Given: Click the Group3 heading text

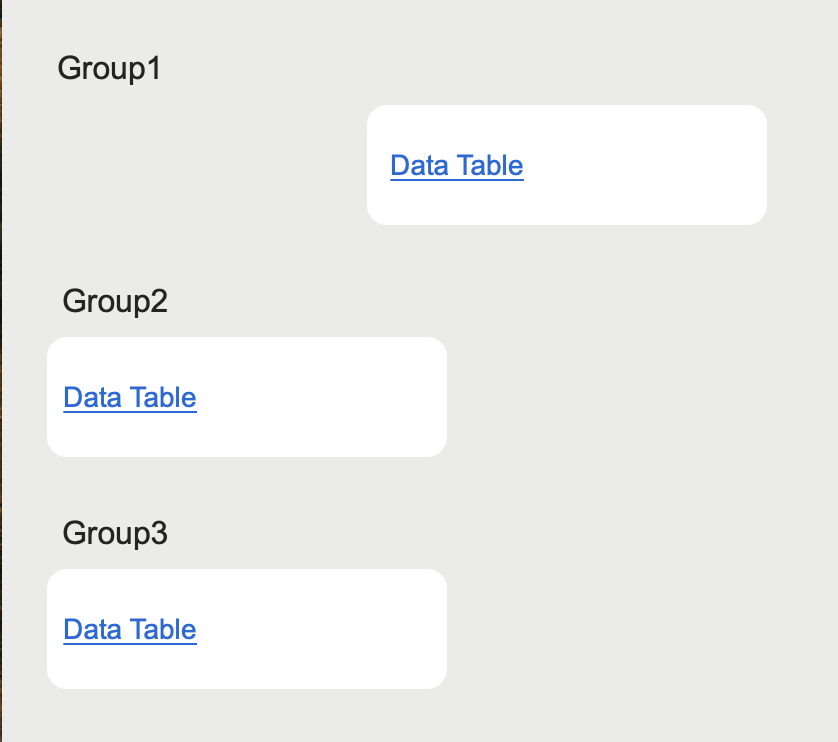Looking at the screenshot, I should tap(115, 533).
